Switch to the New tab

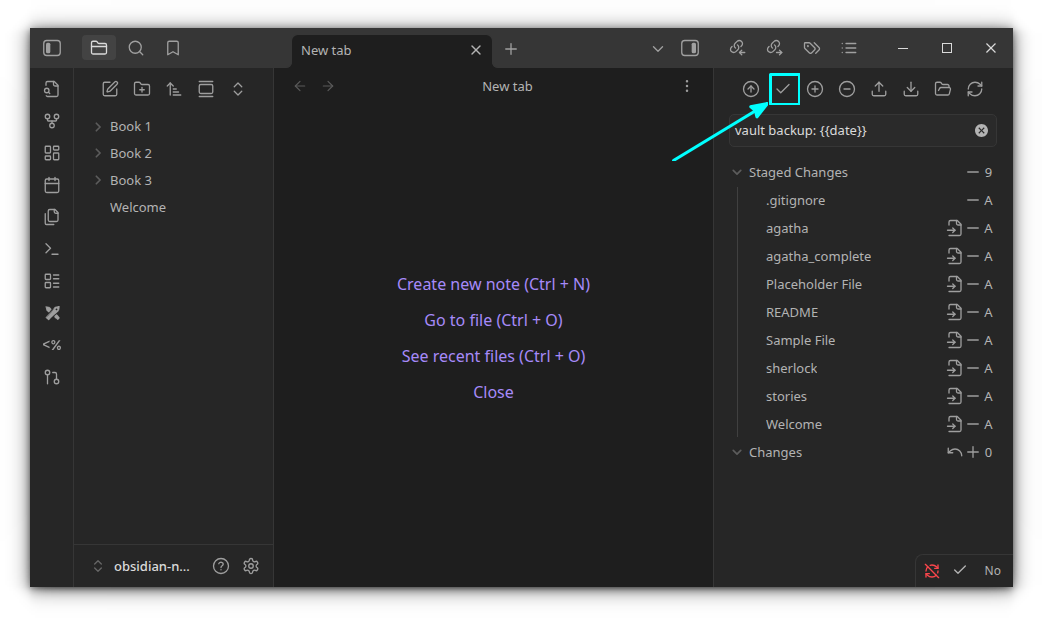328,49
